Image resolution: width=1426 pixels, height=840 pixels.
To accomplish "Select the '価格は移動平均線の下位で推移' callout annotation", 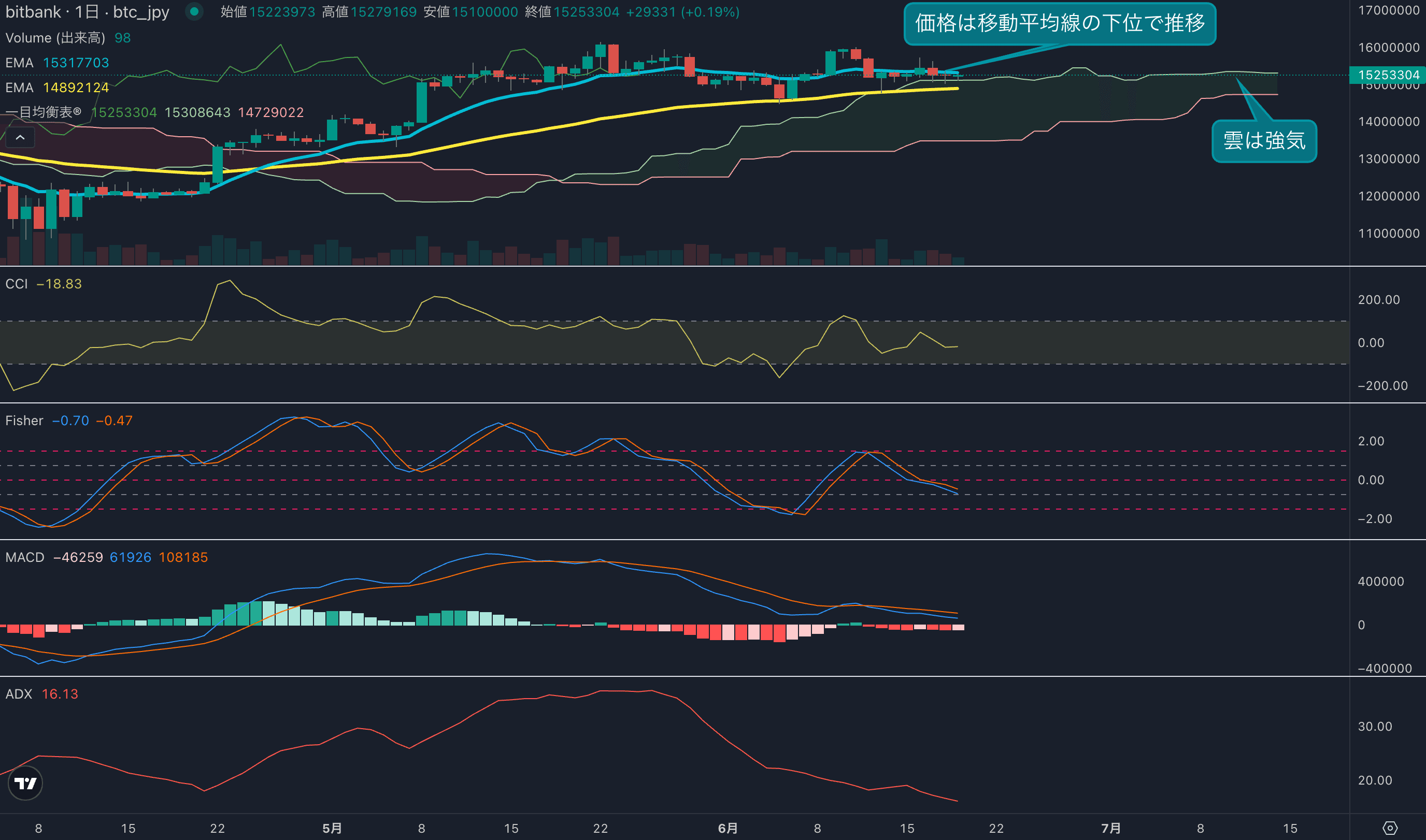I will (1059, 24).
